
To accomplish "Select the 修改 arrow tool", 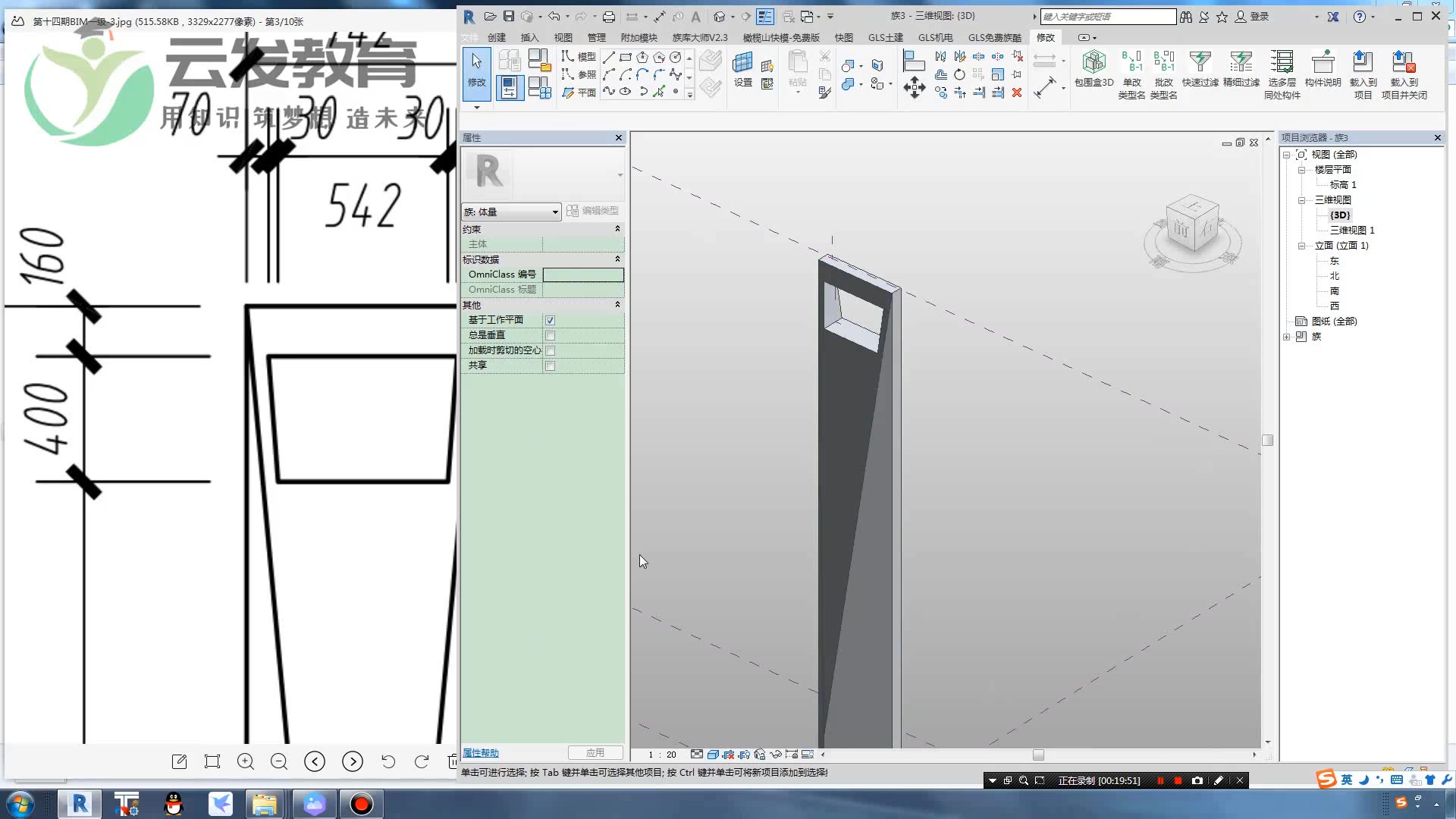I will (476, 68).
